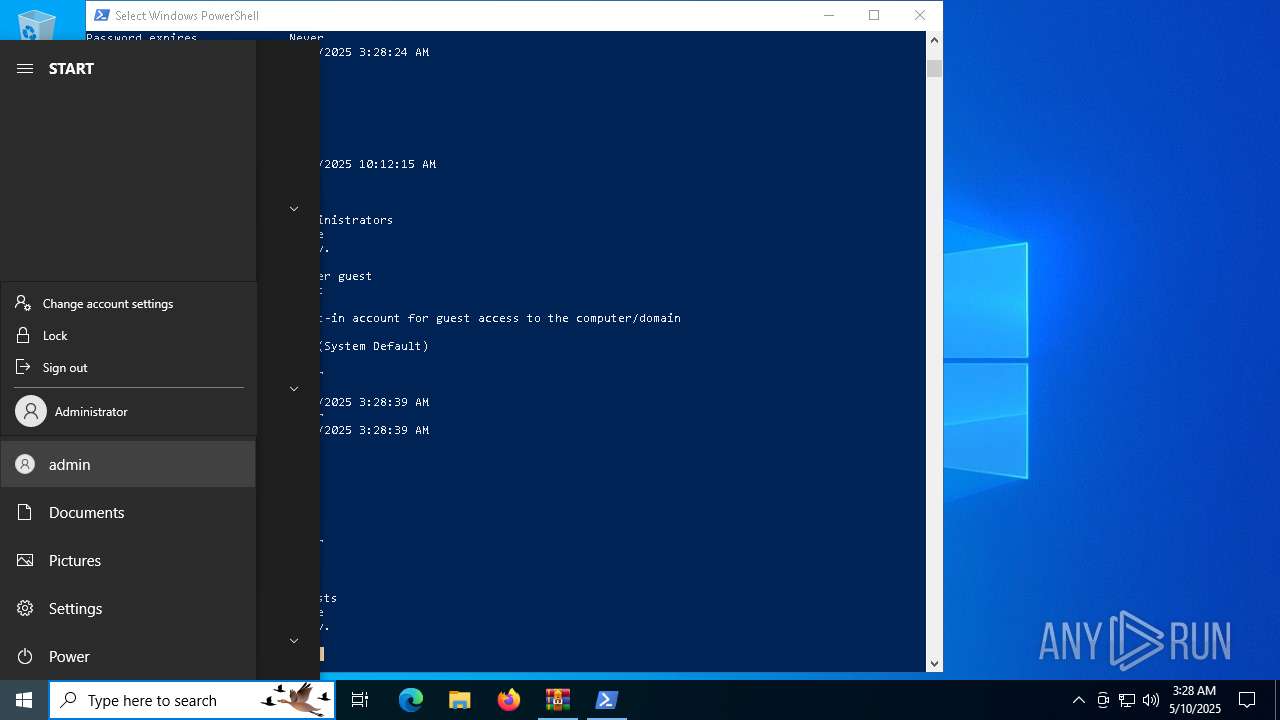Click the meet-now tray icon
This screenshot has height=720, width=1280.
(x=1103, y=700)
